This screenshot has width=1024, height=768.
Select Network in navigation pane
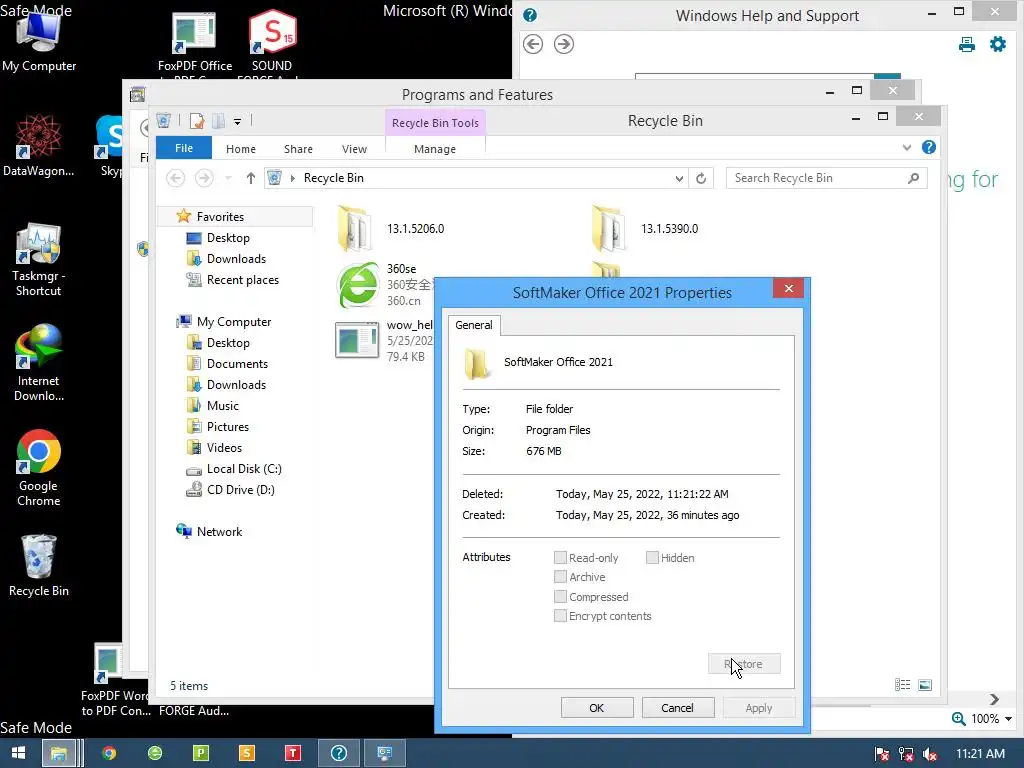tap(219, 532)
